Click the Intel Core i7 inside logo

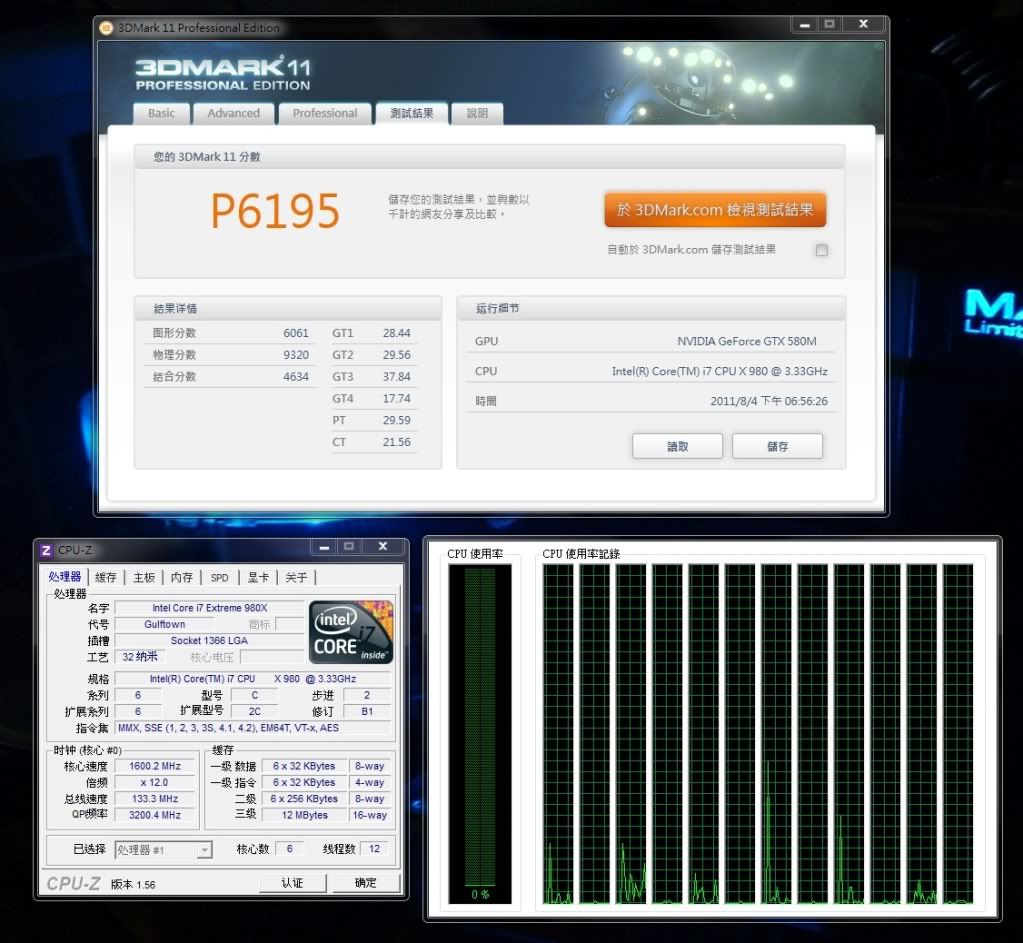(x=351, y=632)
